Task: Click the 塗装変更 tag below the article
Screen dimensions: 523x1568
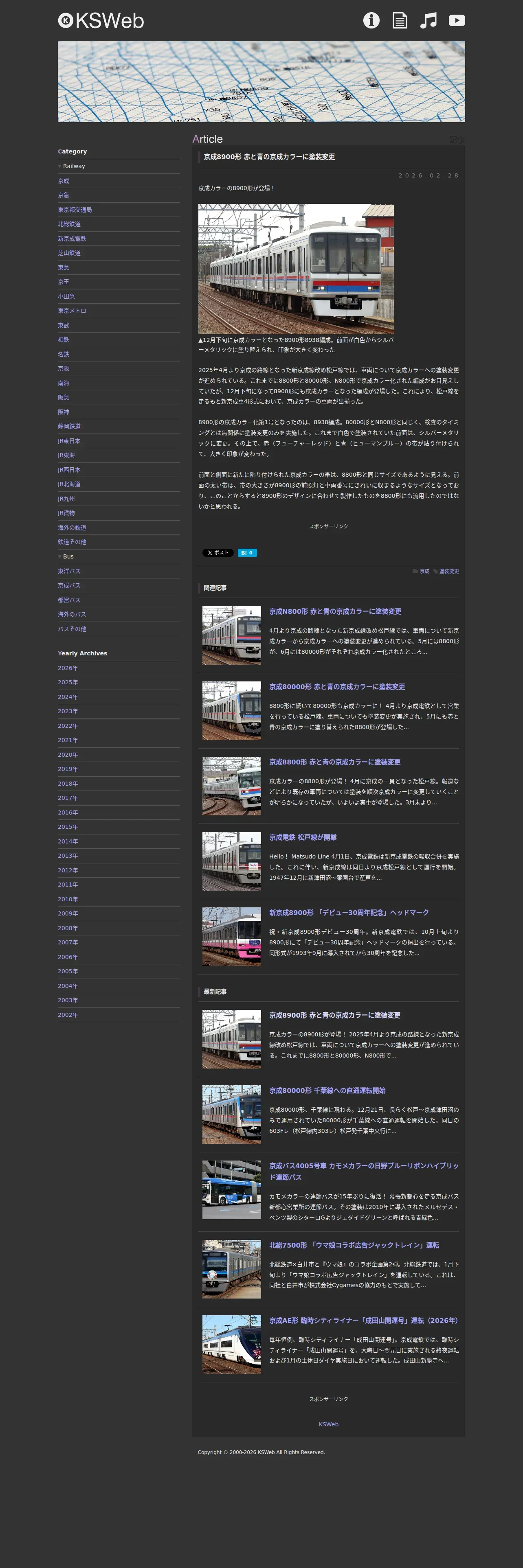Action: [x=449, y=571]
